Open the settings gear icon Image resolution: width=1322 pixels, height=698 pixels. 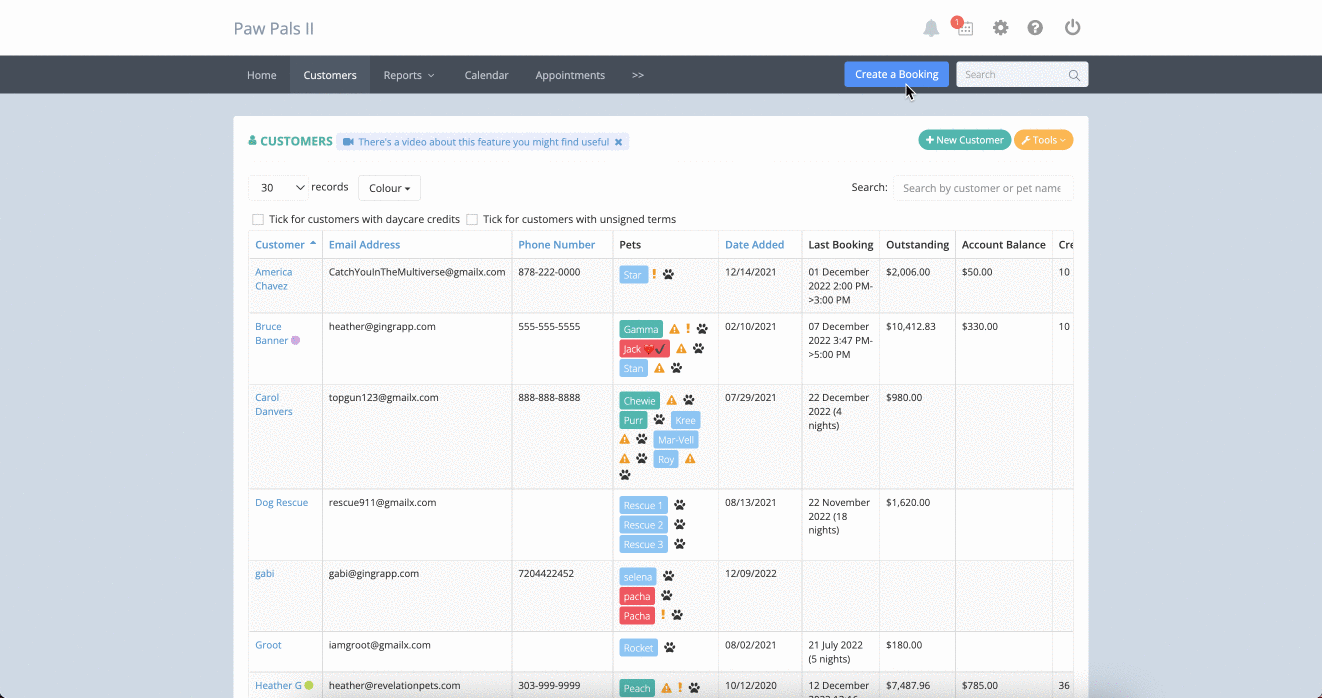[x=1000, y=28]
